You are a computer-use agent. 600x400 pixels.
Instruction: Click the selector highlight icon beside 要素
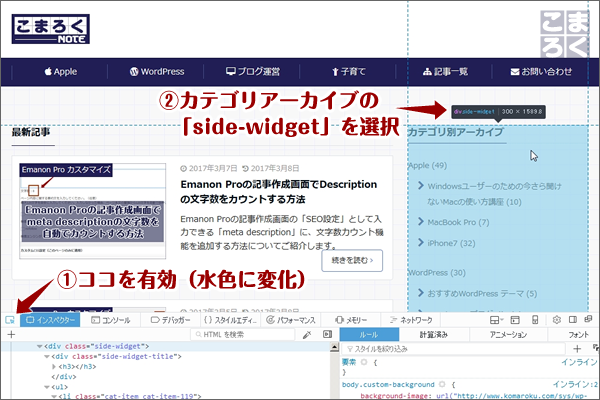point(364,362)
